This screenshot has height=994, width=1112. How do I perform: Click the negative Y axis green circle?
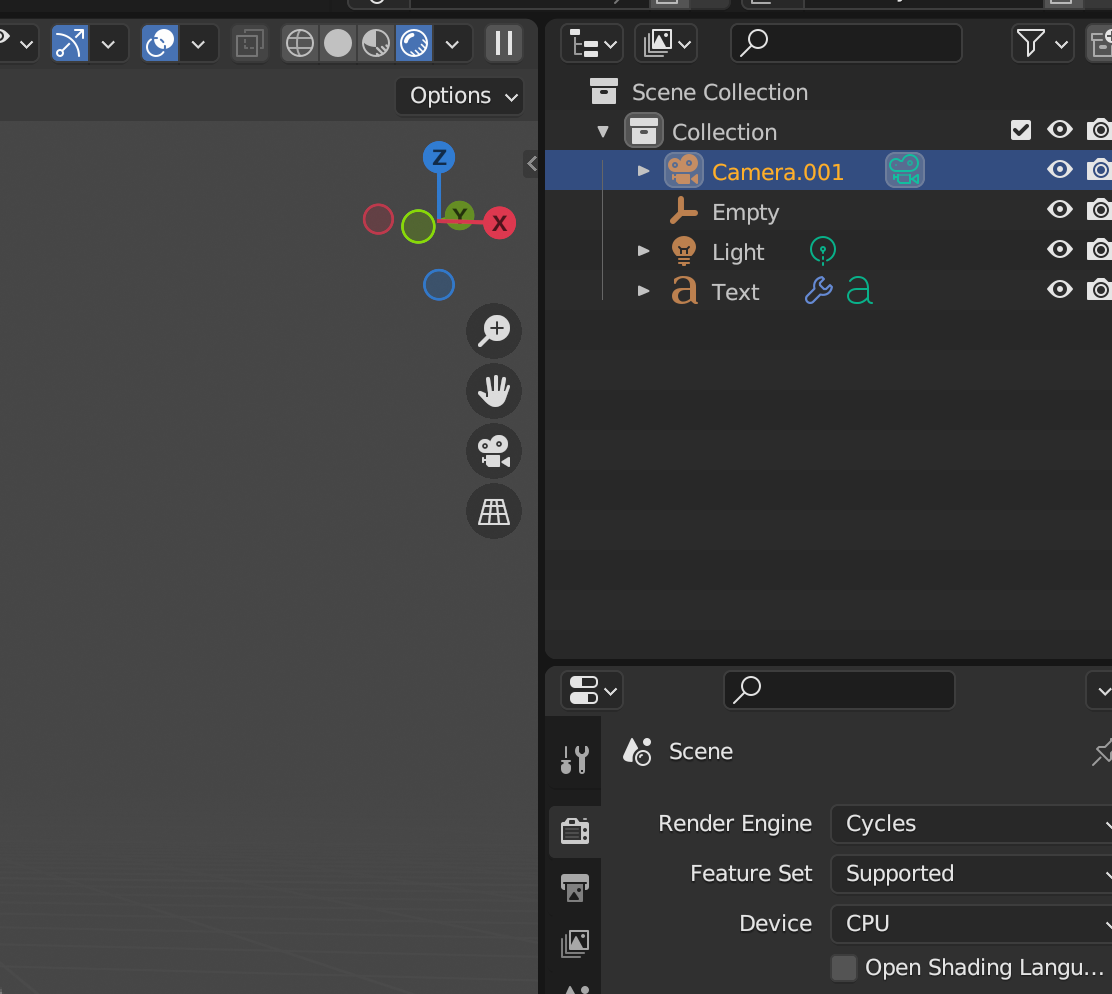(x=418, y=227)
